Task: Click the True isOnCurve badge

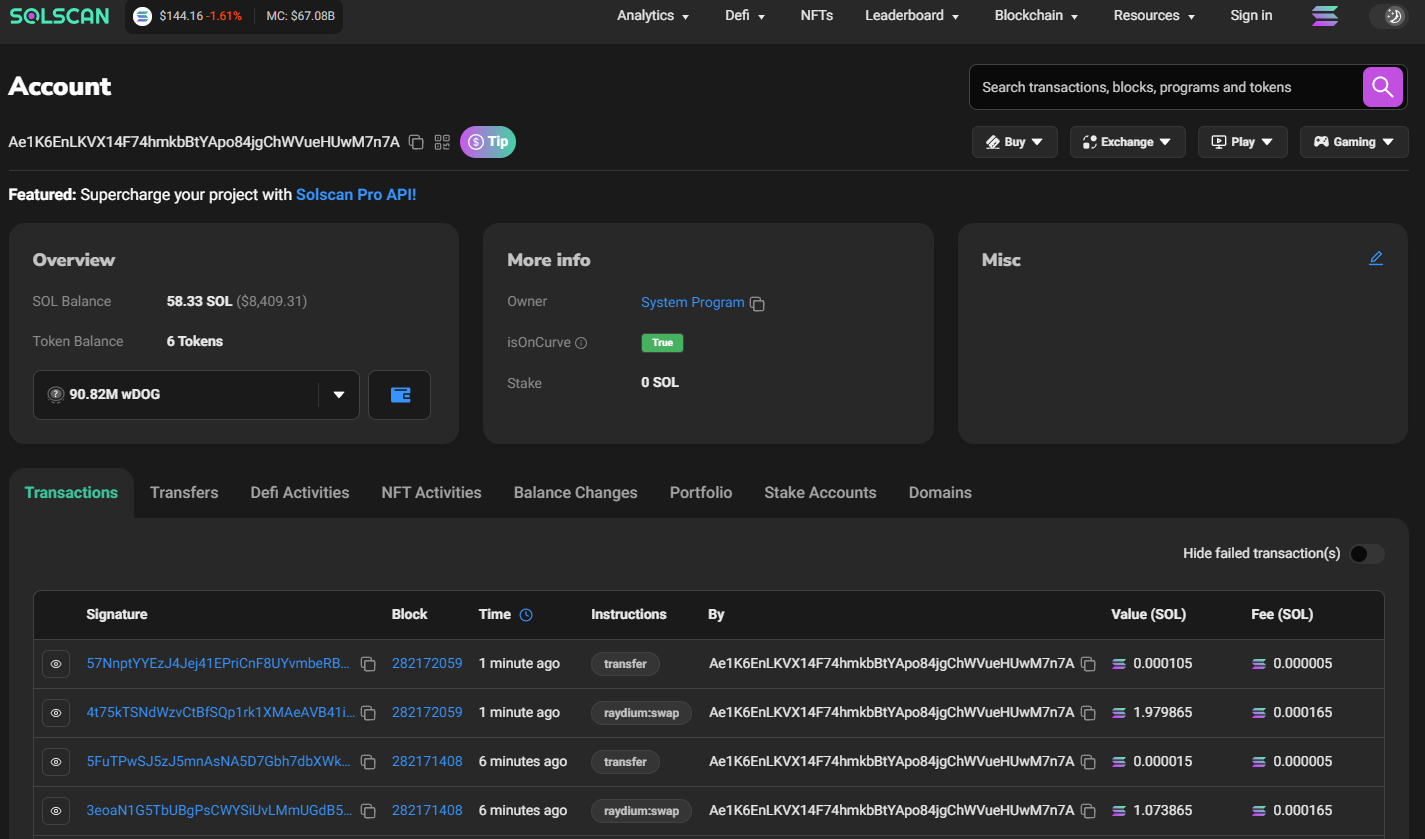Action: [662, 343]
